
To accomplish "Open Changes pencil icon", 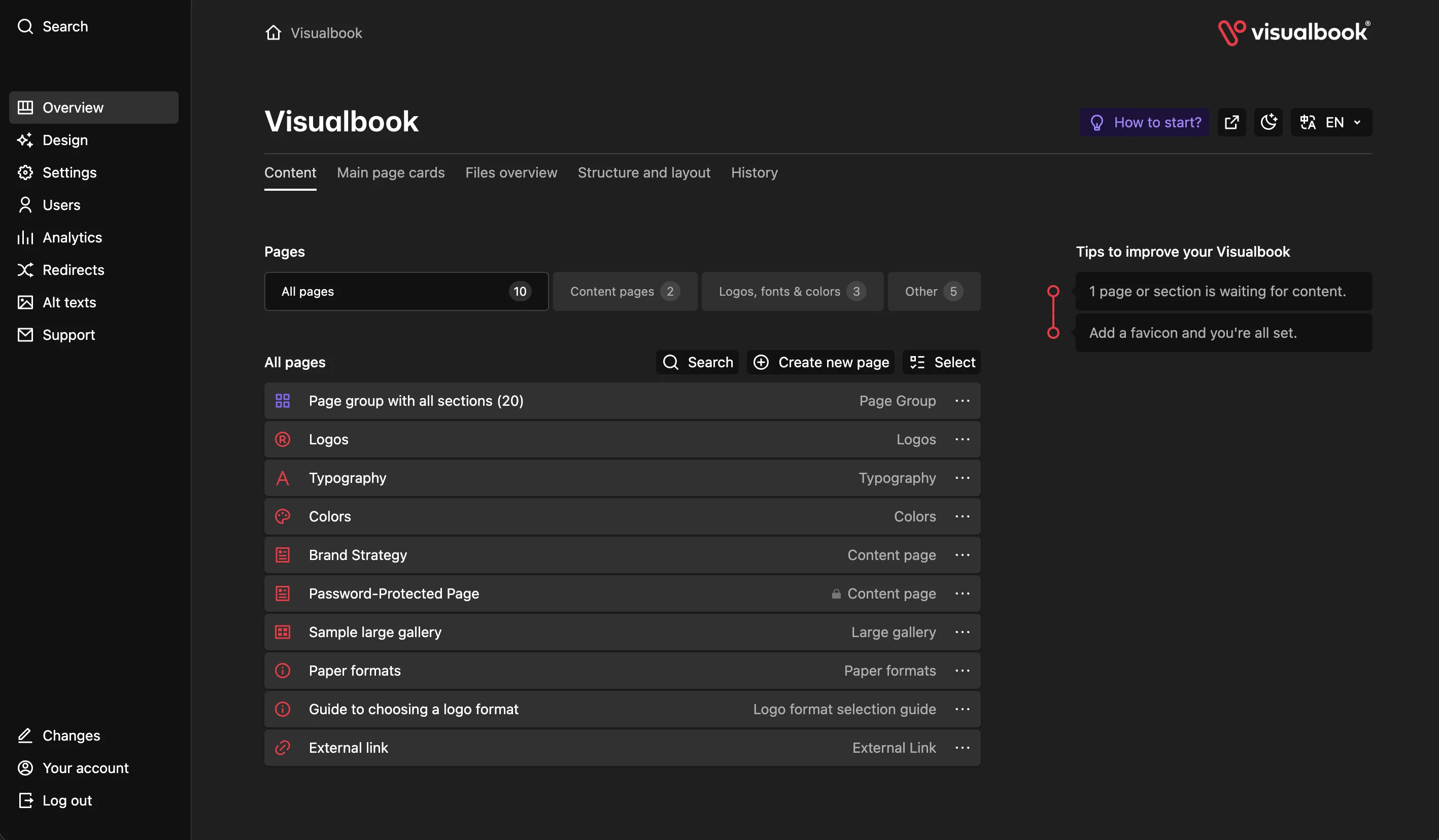I will (25, 736).
